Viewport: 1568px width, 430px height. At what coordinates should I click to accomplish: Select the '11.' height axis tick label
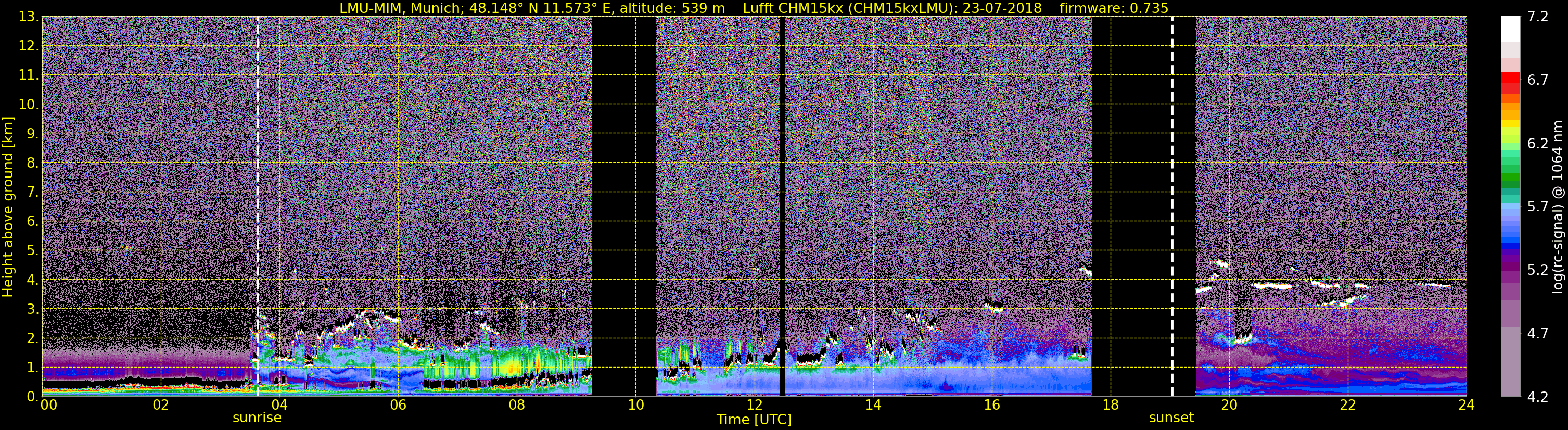coord(28,75)
